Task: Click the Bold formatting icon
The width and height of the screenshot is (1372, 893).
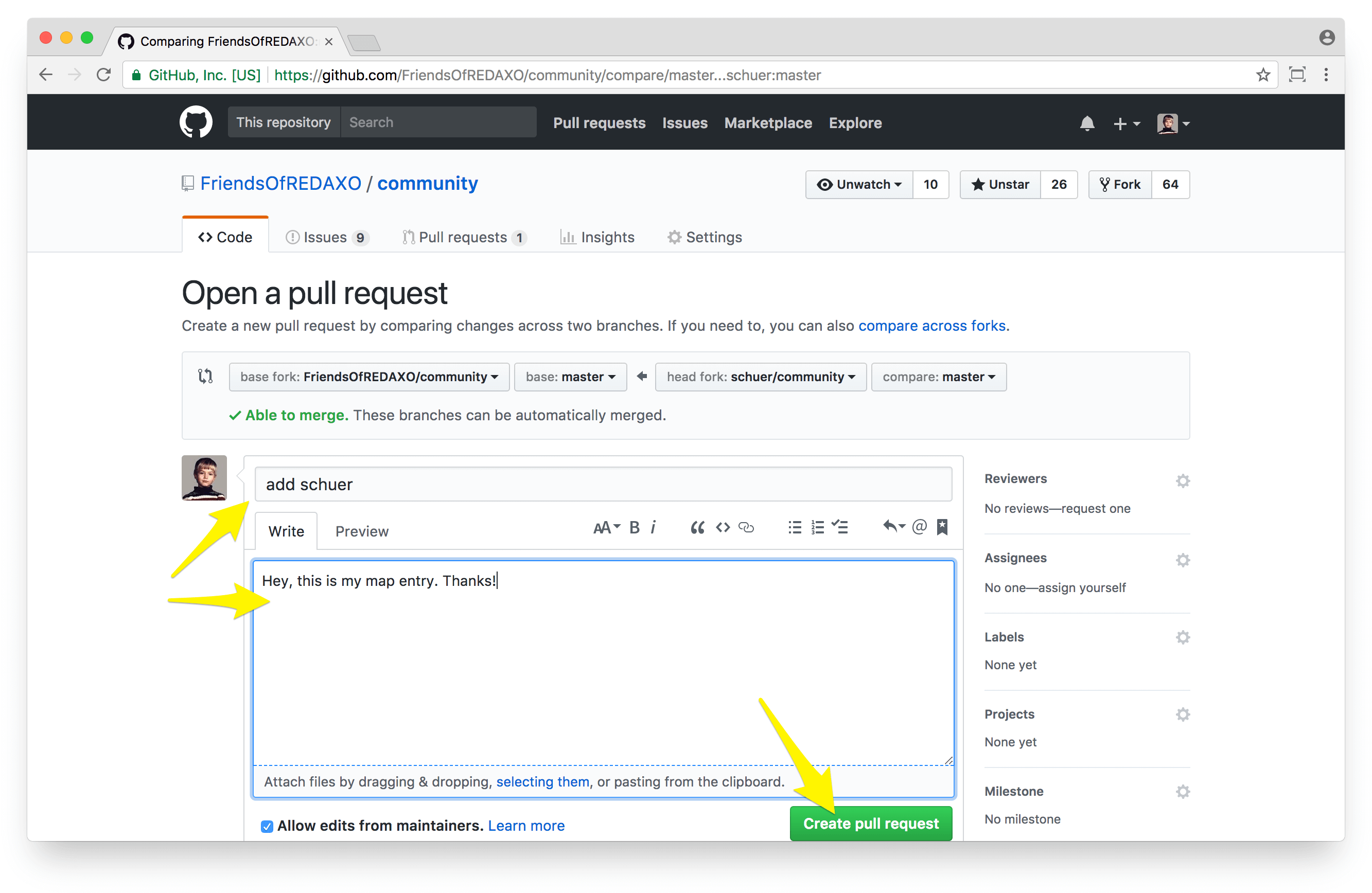Action: pyautogui.click(x=634, y=527)
